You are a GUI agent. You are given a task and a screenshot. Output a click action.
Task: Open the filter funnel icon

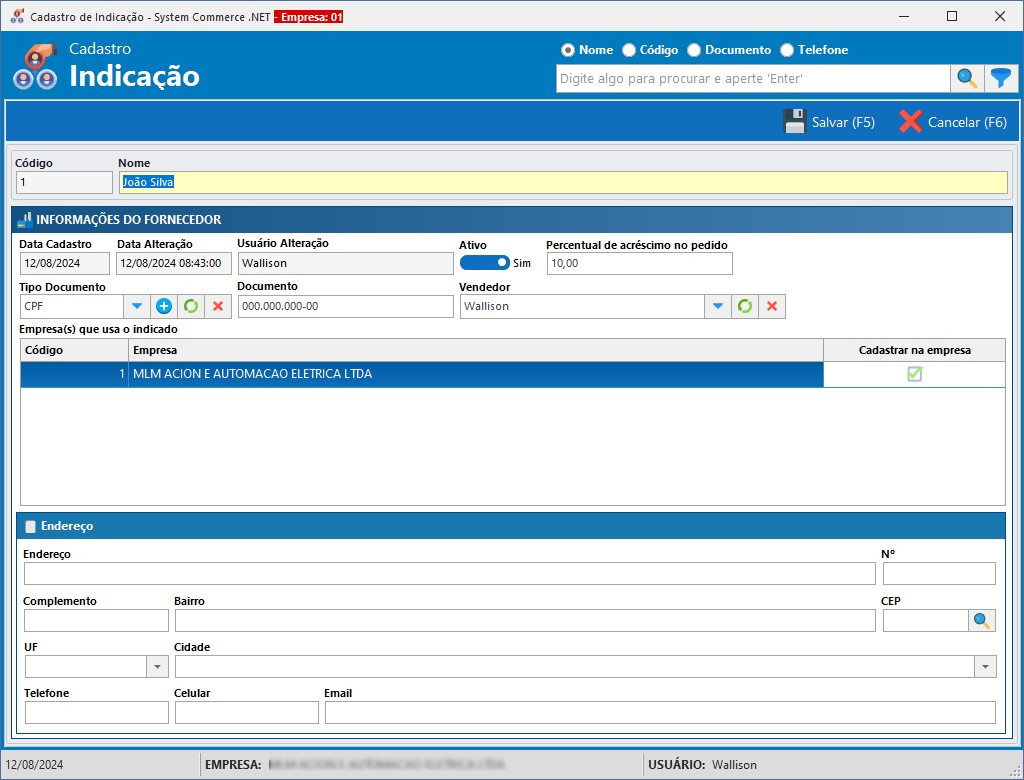click(1000, 78)
